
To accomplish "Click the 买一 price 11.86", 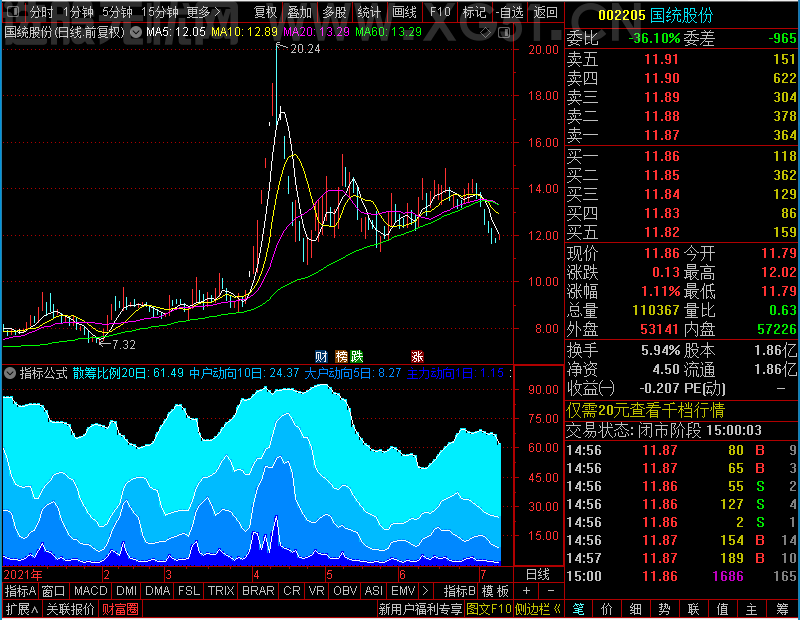I will pyautogui.click(x=662, y=156).
